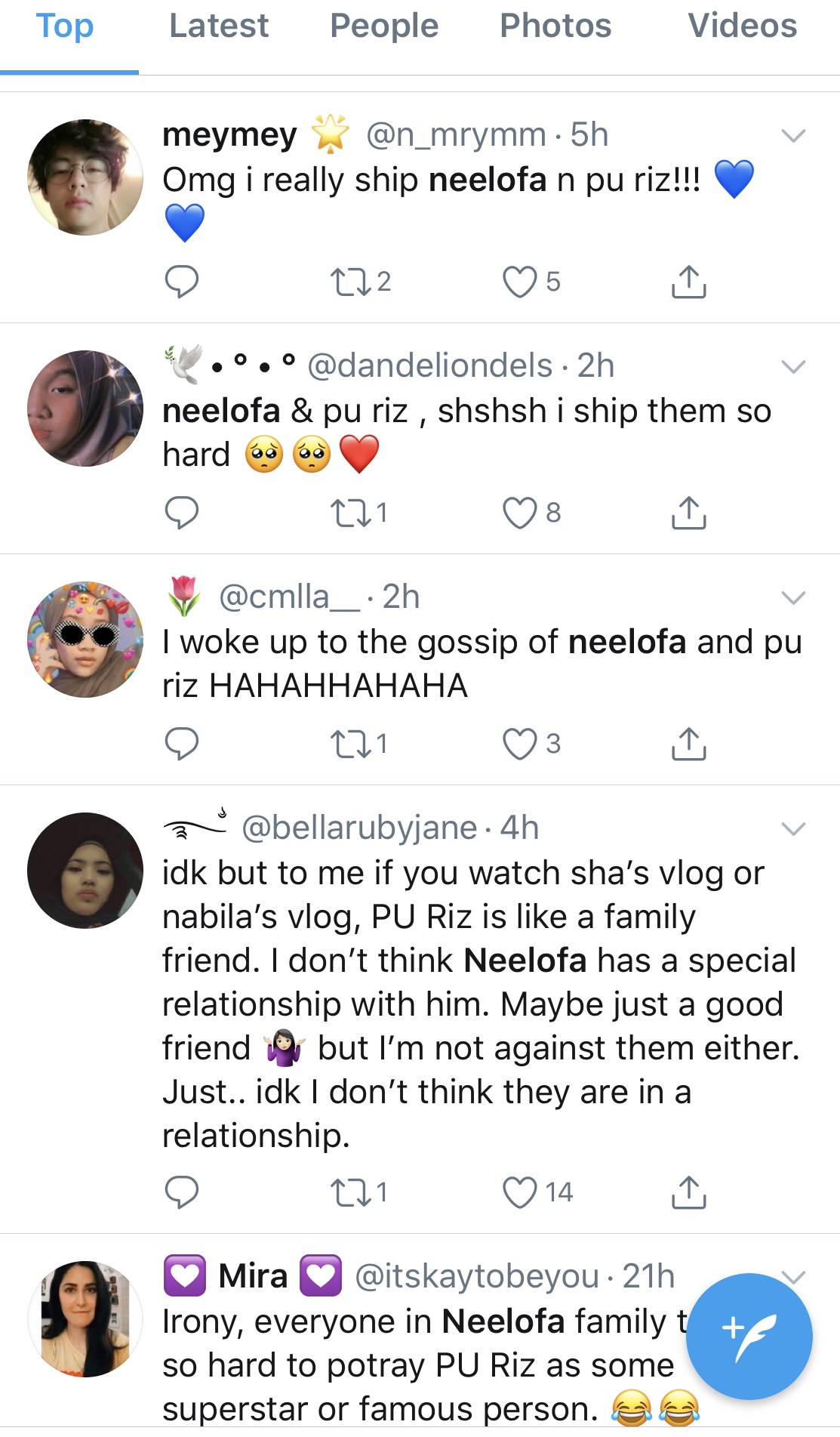Open the @n_mrymm profile handle
Screen dimensions: 840x1437
(456, 135)
